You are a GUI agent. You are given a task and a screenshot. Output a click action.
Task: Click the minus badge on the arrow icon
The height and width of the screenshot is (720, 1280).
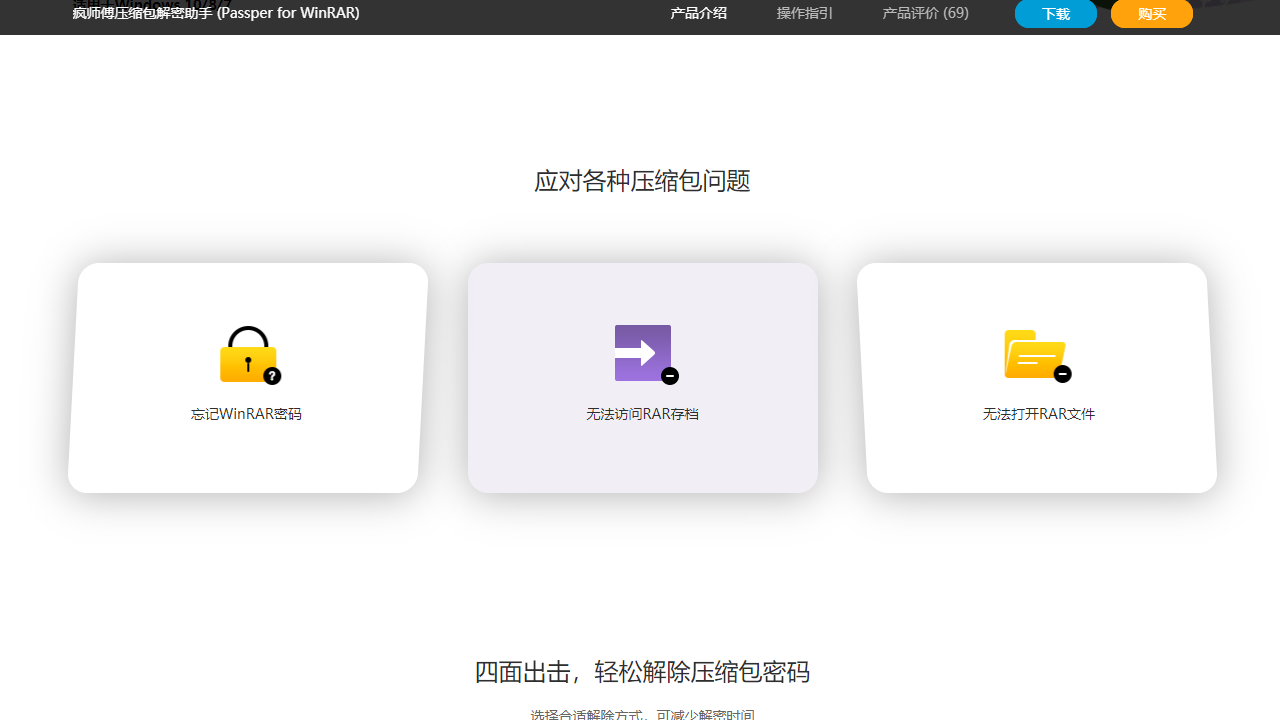point(670,377)
